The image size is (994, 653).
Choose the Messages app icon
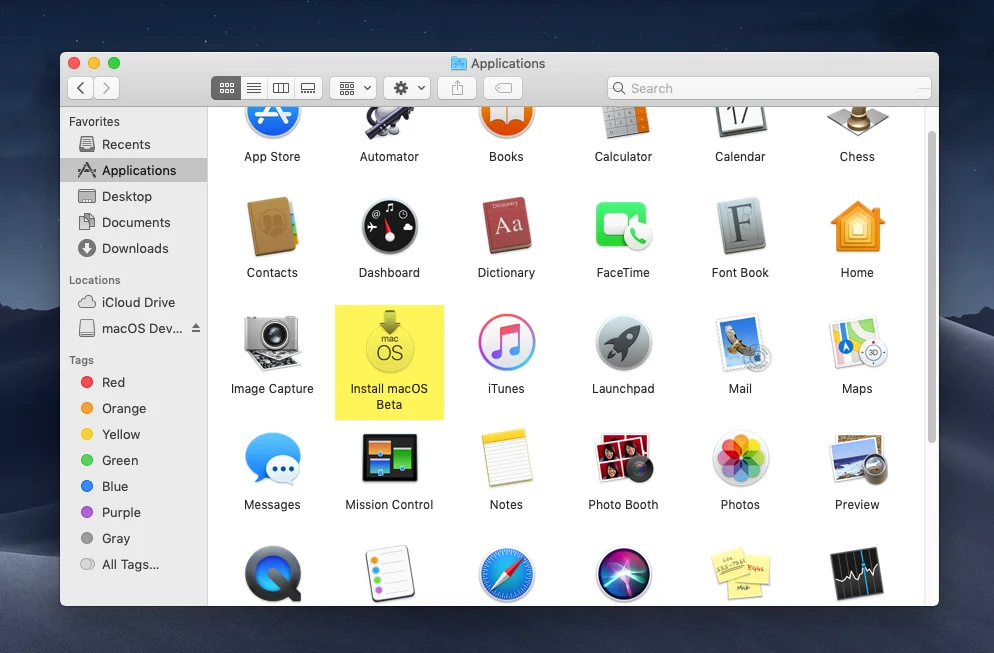273,459
